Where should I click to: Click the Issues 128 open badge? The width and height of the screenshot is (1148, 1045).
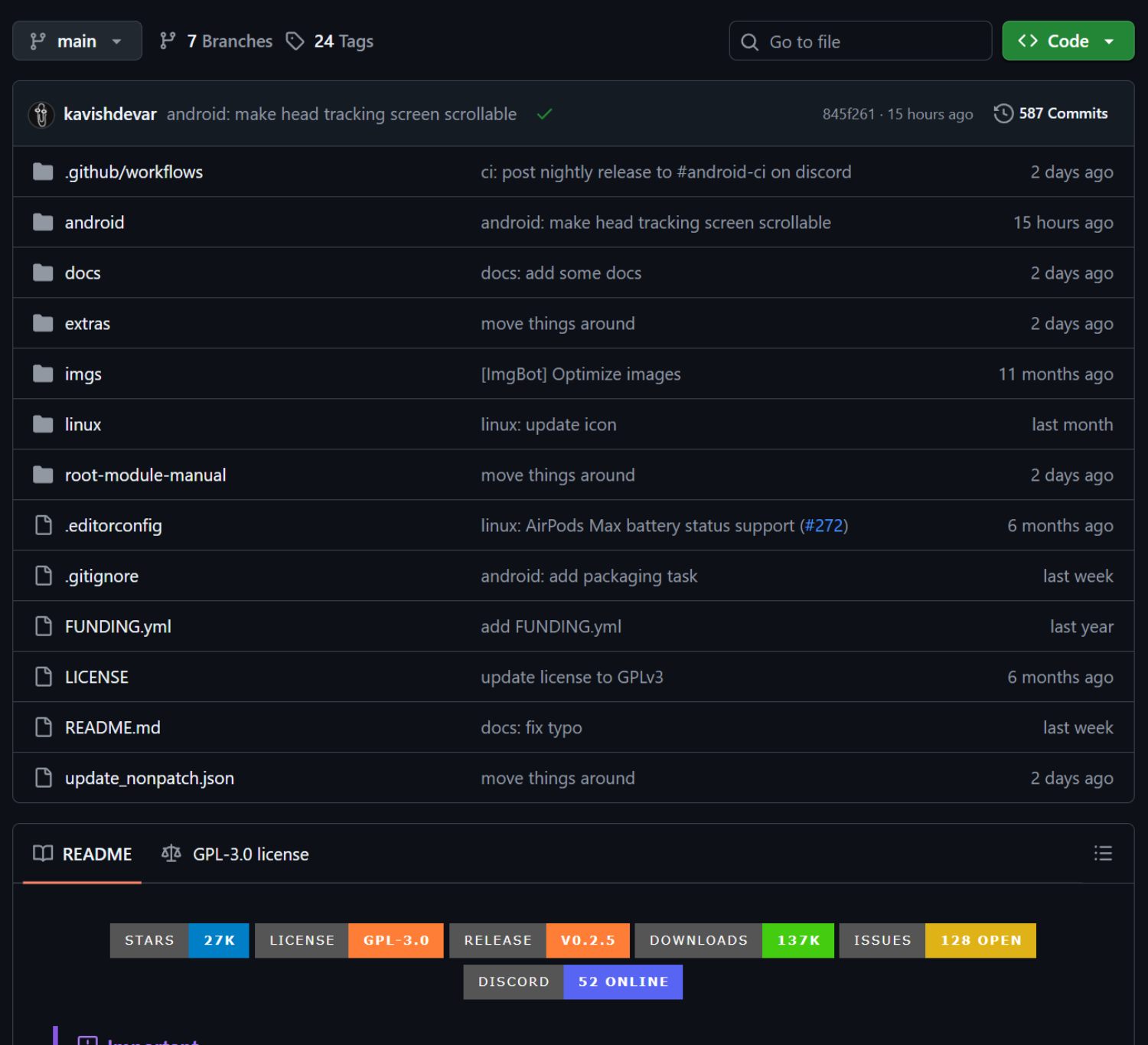point(938,941)
